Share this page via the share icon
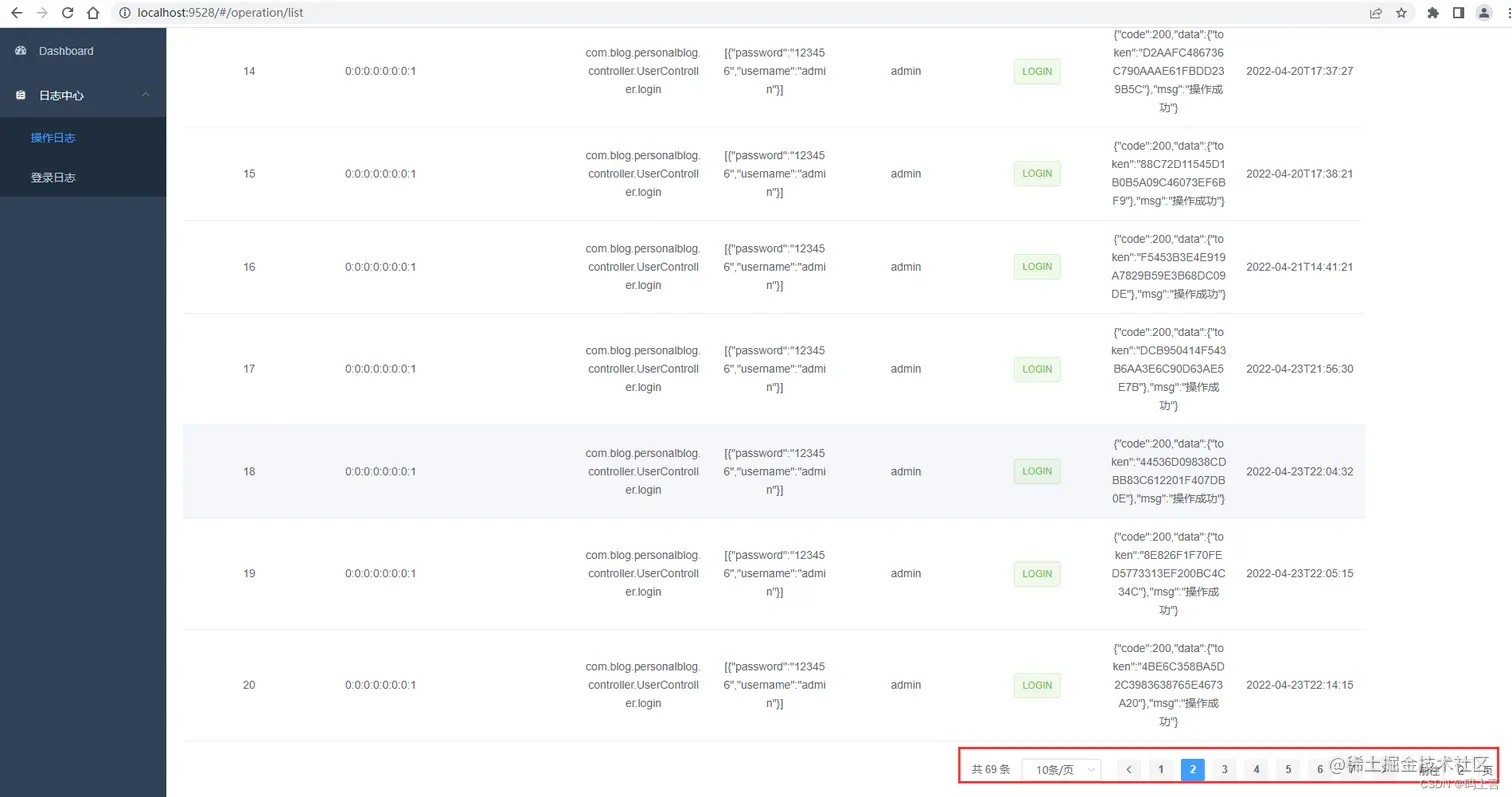 tap(1376, 13)
